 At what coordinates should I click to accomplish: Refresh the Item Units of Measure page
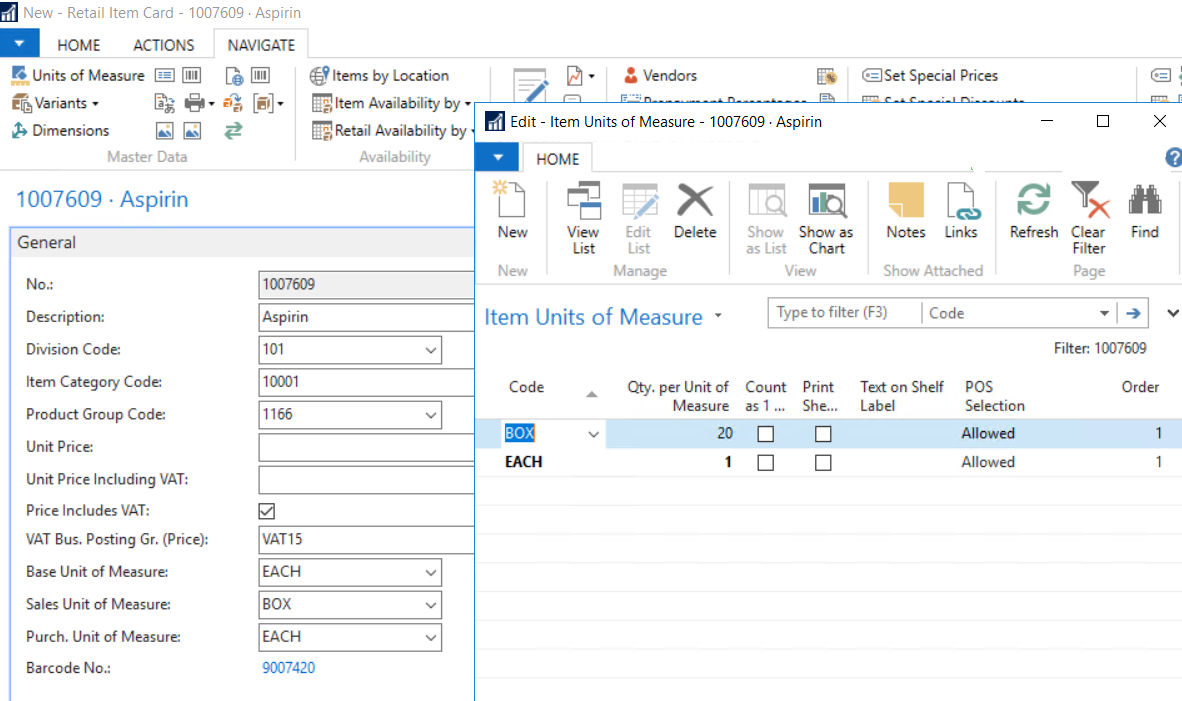coord(1033,210)
